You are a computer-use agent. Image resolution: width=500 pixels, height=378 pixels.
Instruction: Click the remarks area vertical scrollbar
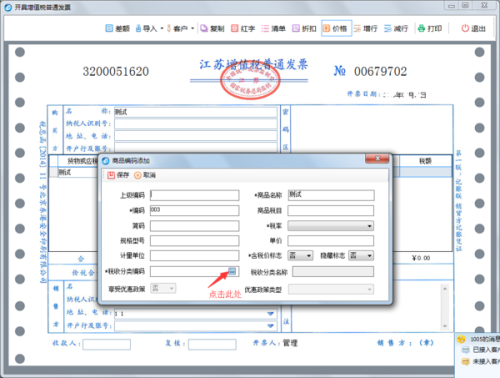pyautogui.click(x=445, y=307)
